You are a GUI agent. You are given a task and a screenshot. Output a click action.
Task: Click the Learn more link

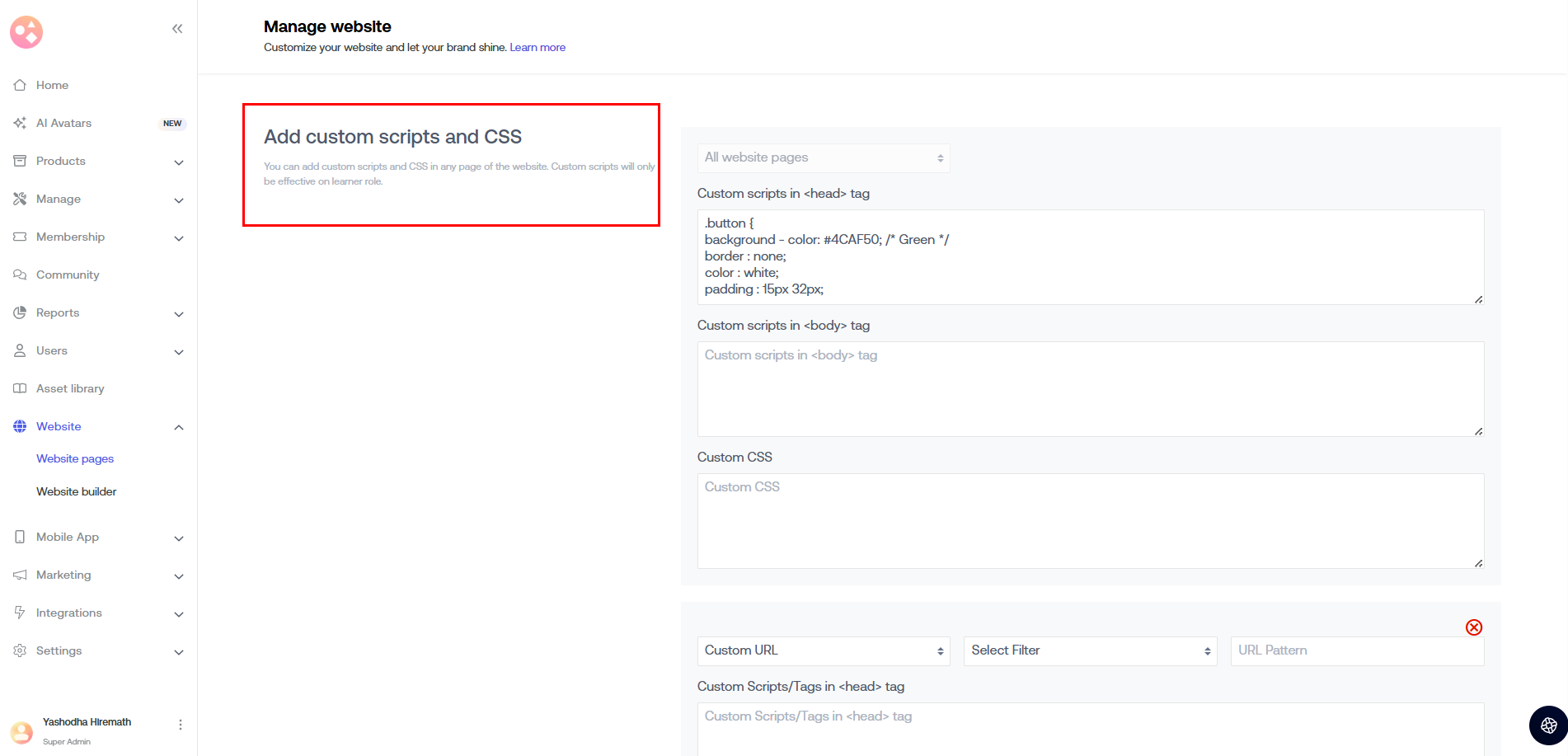(537, 47)
